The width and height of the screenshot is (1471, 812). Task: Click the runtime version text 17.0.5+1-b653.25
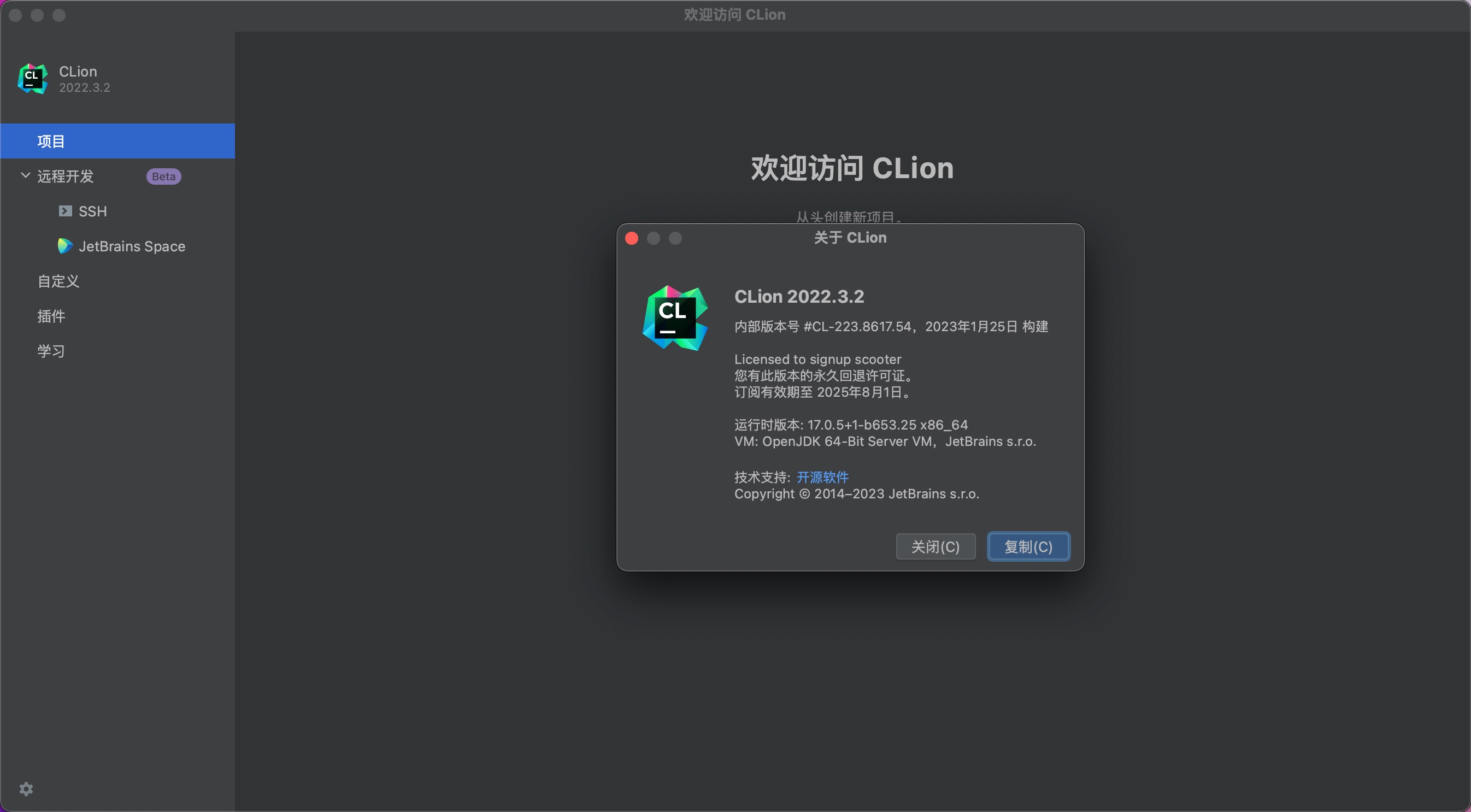click(862, 425)
